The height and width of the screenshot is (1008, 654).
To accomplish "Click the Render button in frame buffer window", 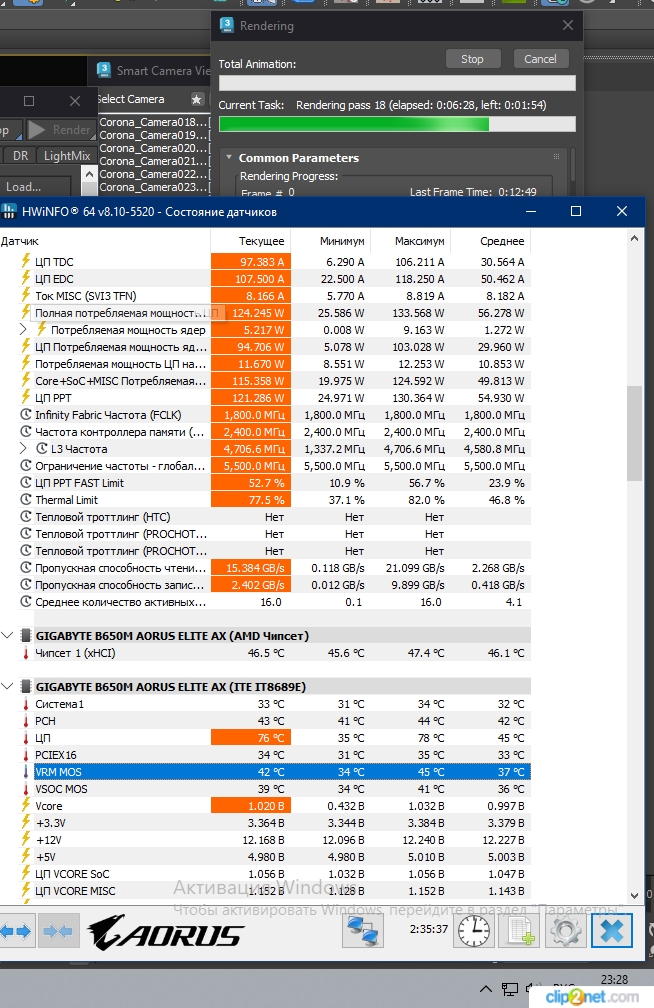I will tap(61, 130).
